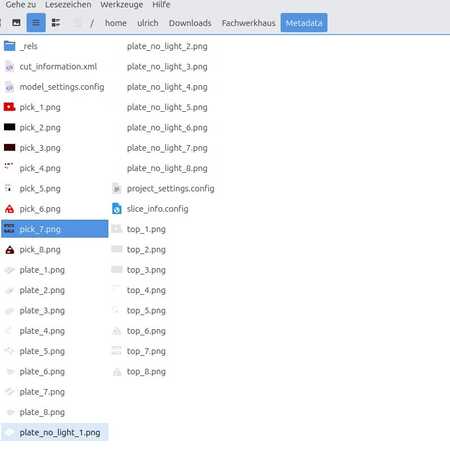Go to root folder via slash

(92, 23)
